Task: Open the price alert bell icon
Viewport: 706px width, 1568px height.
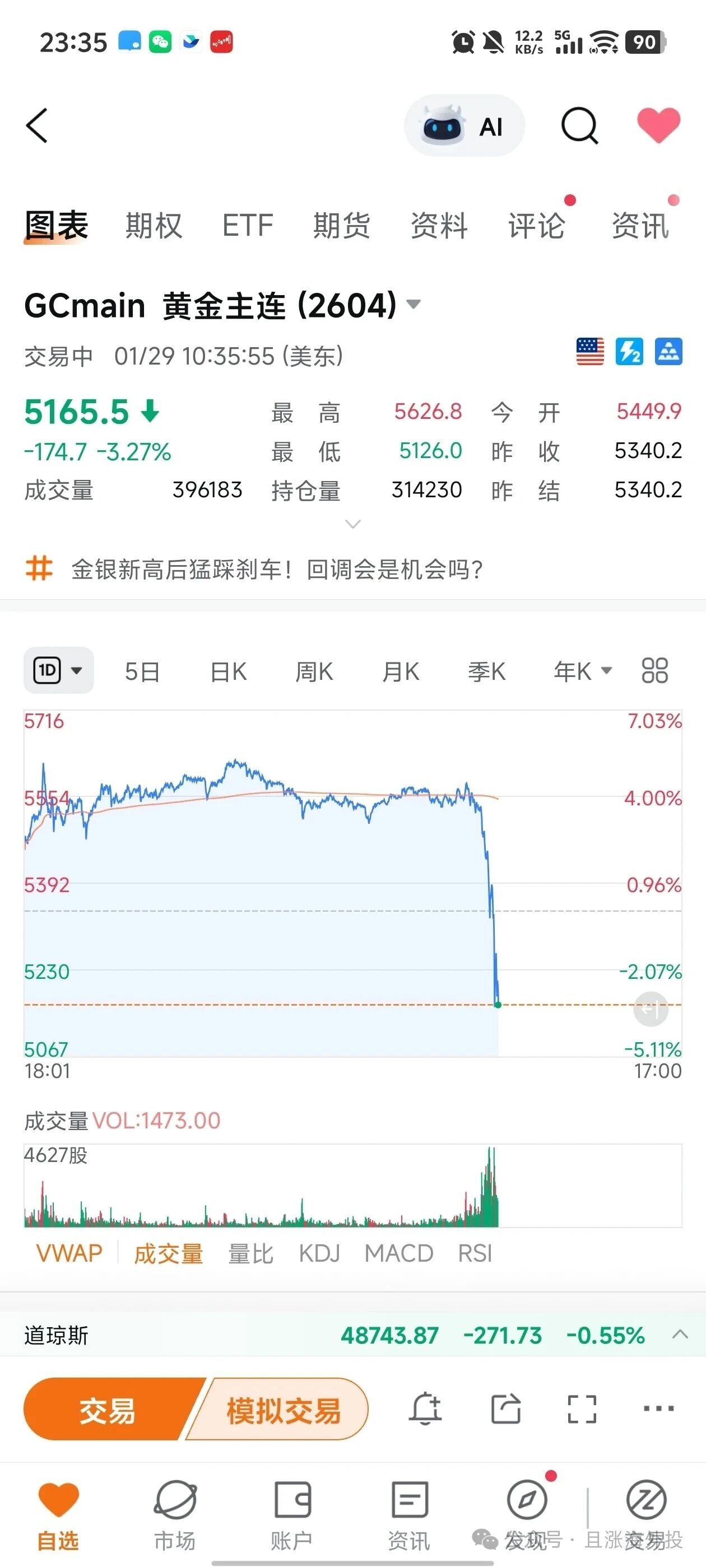Action: (425, 1408)
